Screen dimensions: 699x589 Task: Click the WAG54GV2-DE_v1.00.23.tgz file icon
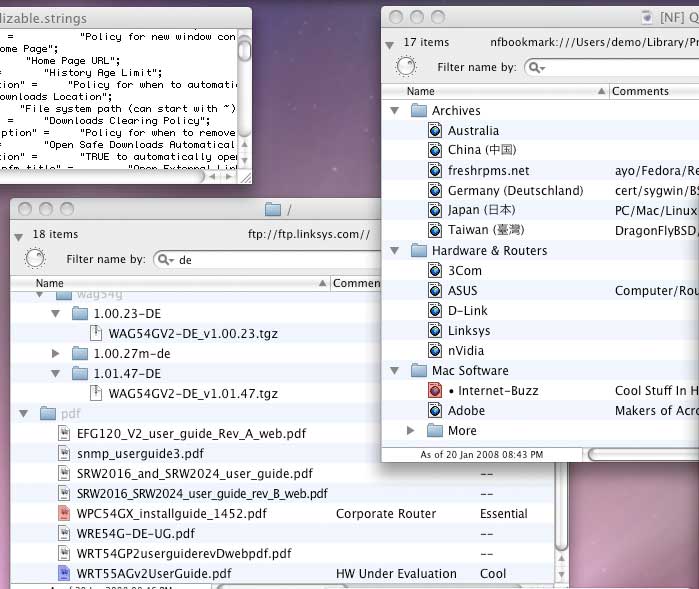96,334
